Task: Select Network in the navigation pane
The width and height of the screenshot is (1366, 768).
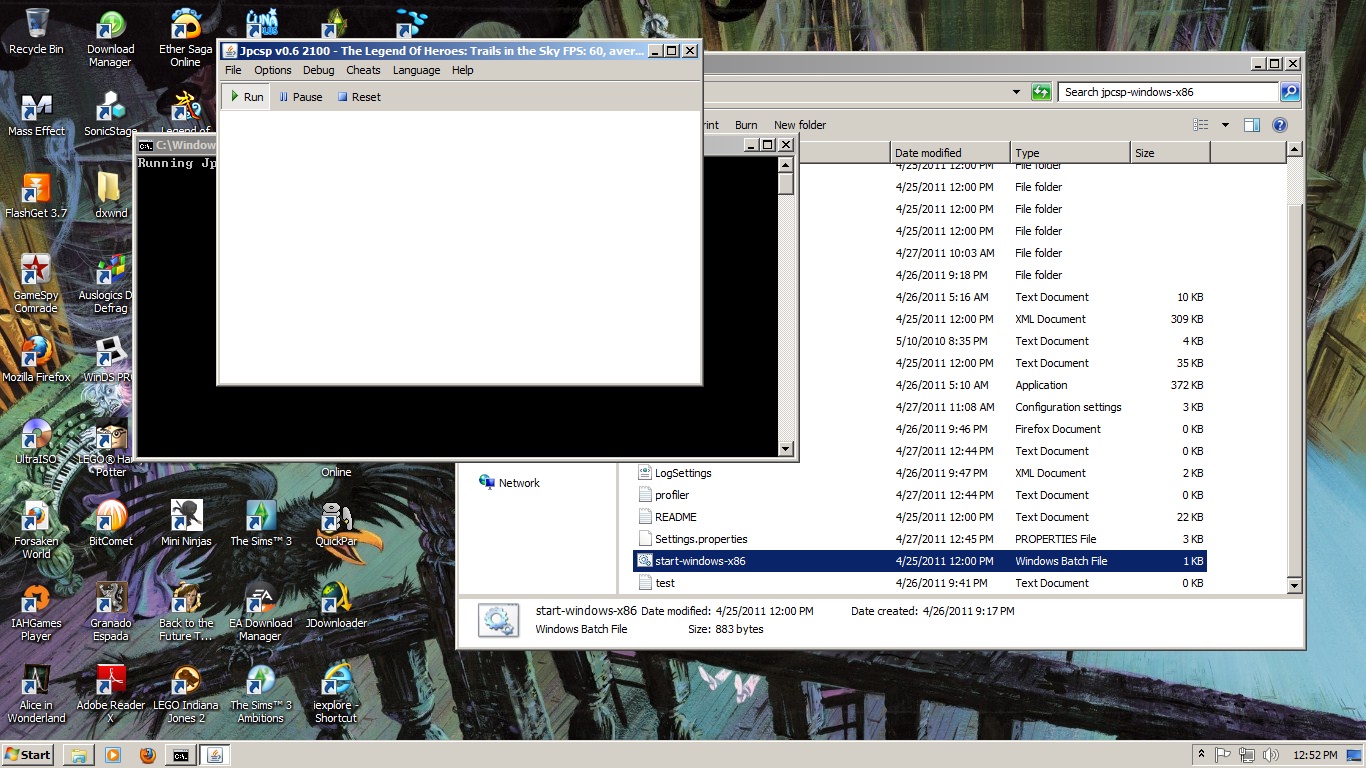Action: (519, 483)
